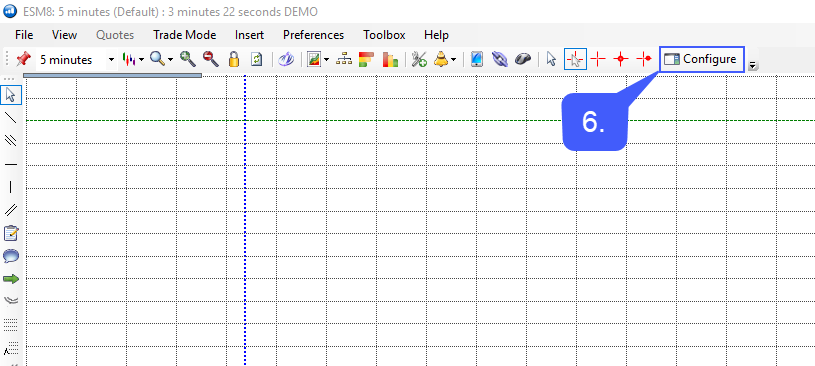Toggle the plain red crosshair mode
Viewport: 815px width, 366px height.
(598, 59)
